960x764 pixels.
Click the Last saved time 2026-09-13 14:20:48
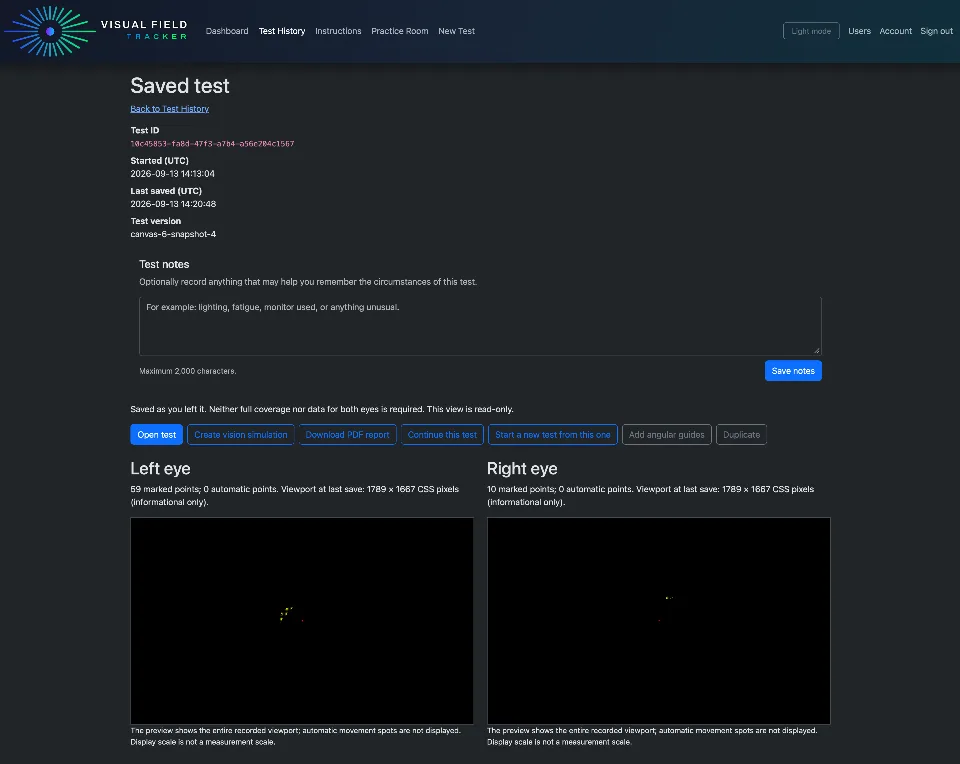click(173, 204)
